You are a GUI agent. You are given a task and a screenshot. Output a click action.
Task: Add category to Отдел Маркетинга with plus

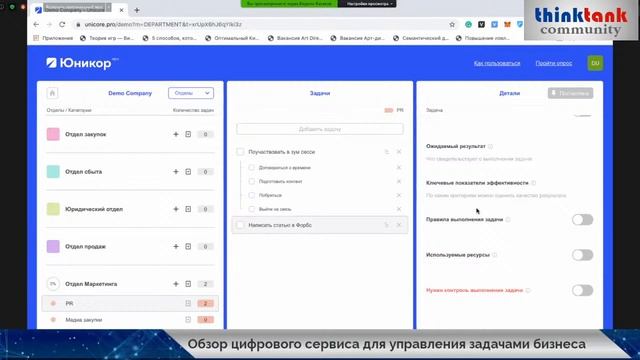pyautogui.click(x=176, y=284)
